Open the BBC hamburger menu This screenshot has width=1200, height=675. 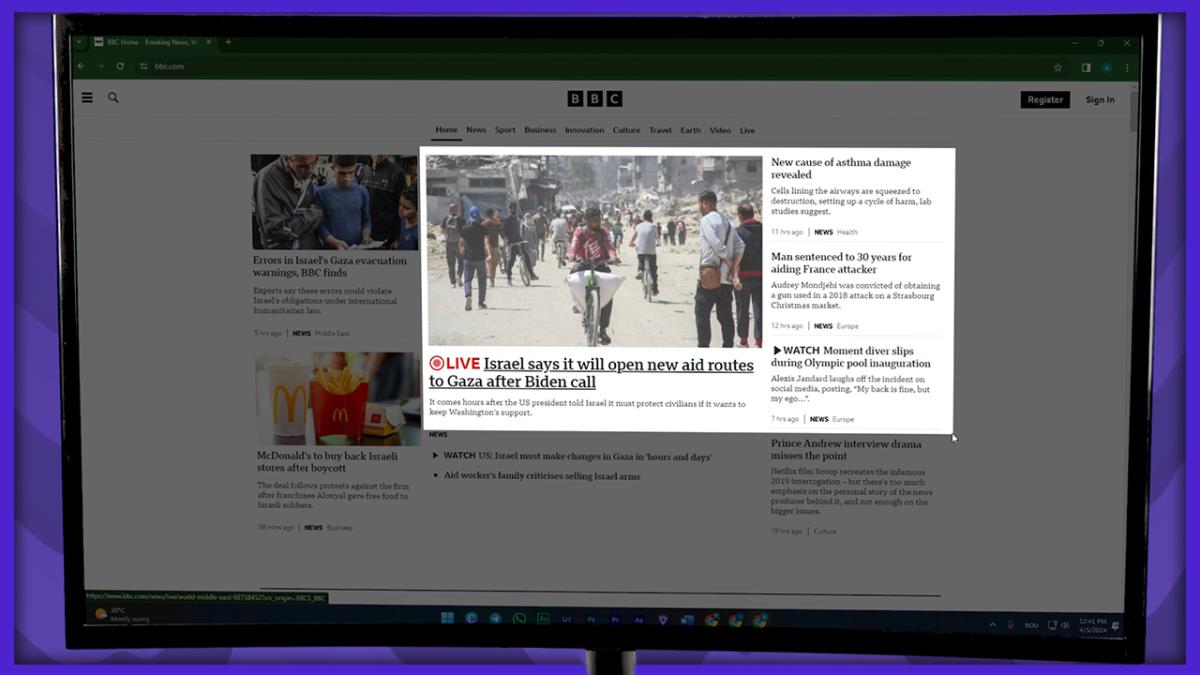87,98
